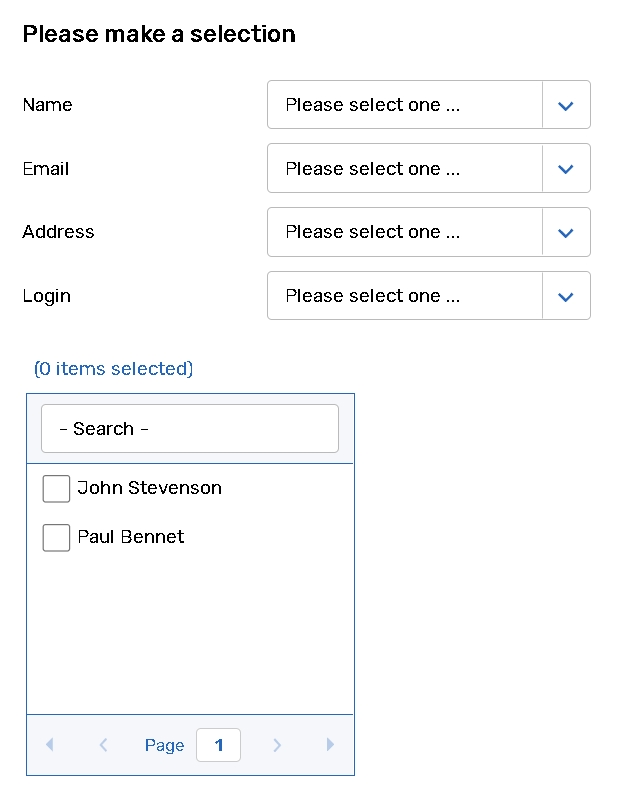Open the Name 'Please select one' combo box
This screenshot has height=790, width=621.
point(404,105)
